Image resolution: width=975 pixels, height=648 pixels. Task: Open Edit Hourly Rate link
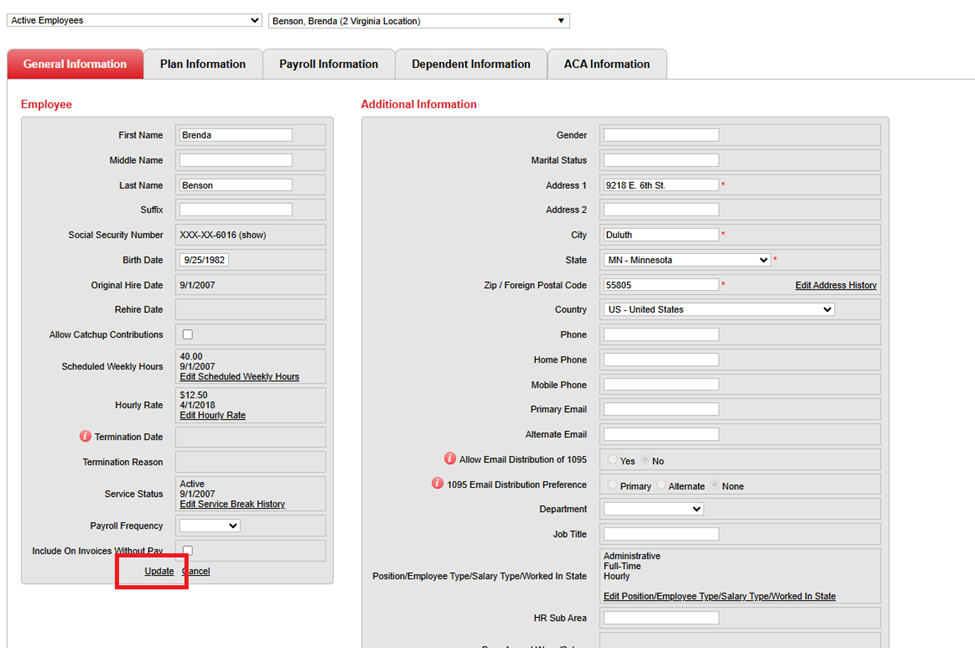(x=212, y=415)
